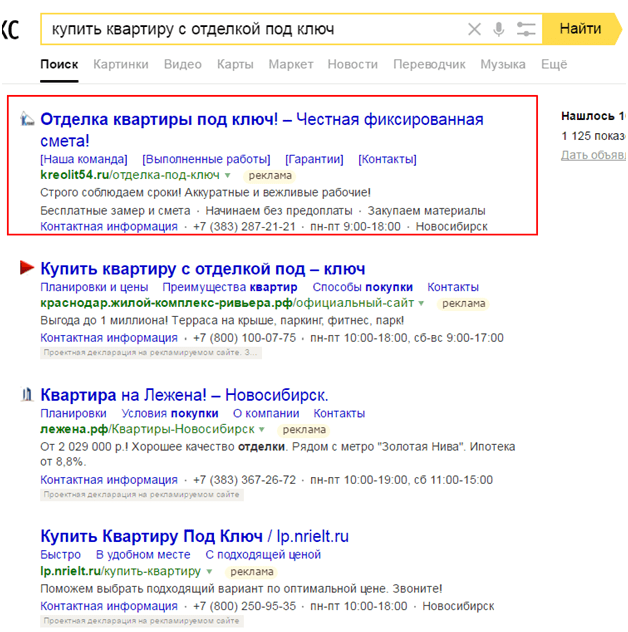Click 'Проектная декларация' note under nrielt ad

point(142,621)
